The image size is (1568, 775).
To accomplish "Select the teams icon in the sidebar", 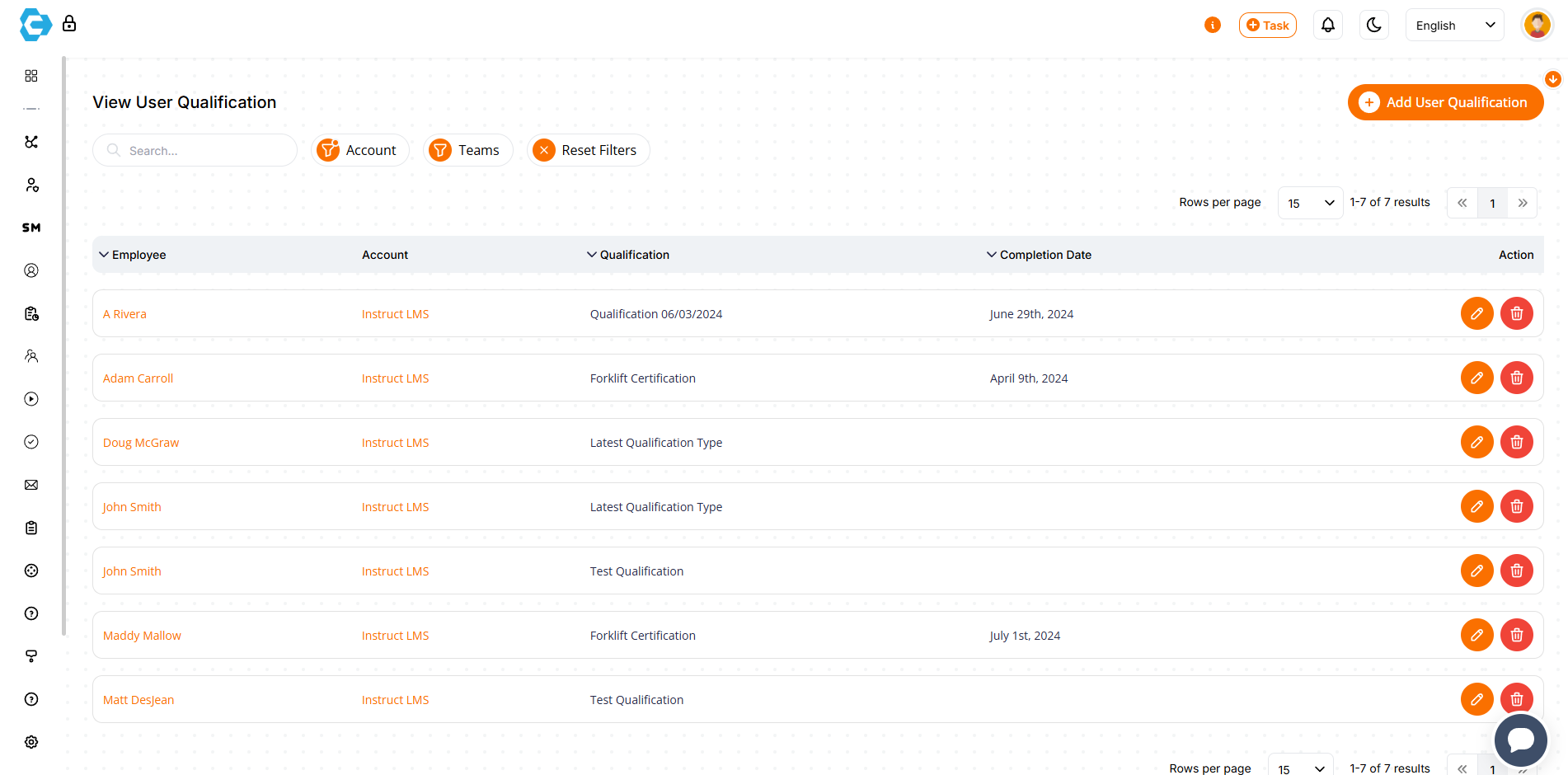I will (31, 356).
